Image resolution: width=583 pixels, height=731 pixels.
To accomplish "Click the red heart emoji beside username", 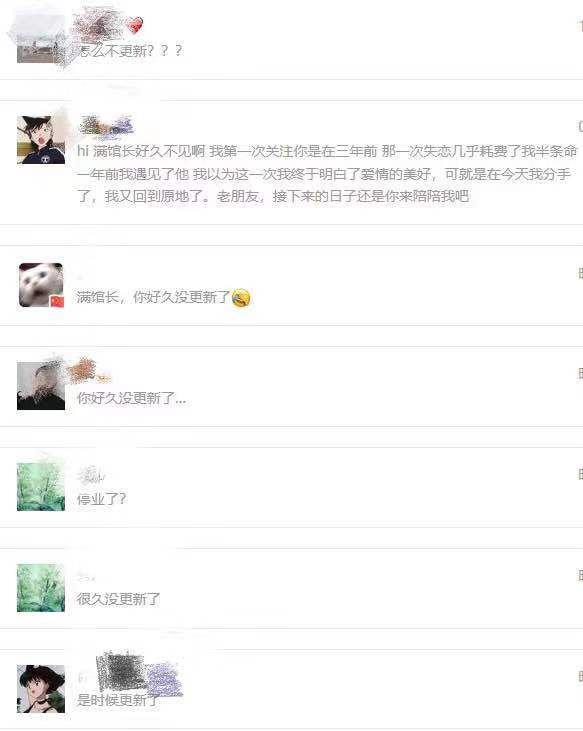I will (x=135, y=26).
